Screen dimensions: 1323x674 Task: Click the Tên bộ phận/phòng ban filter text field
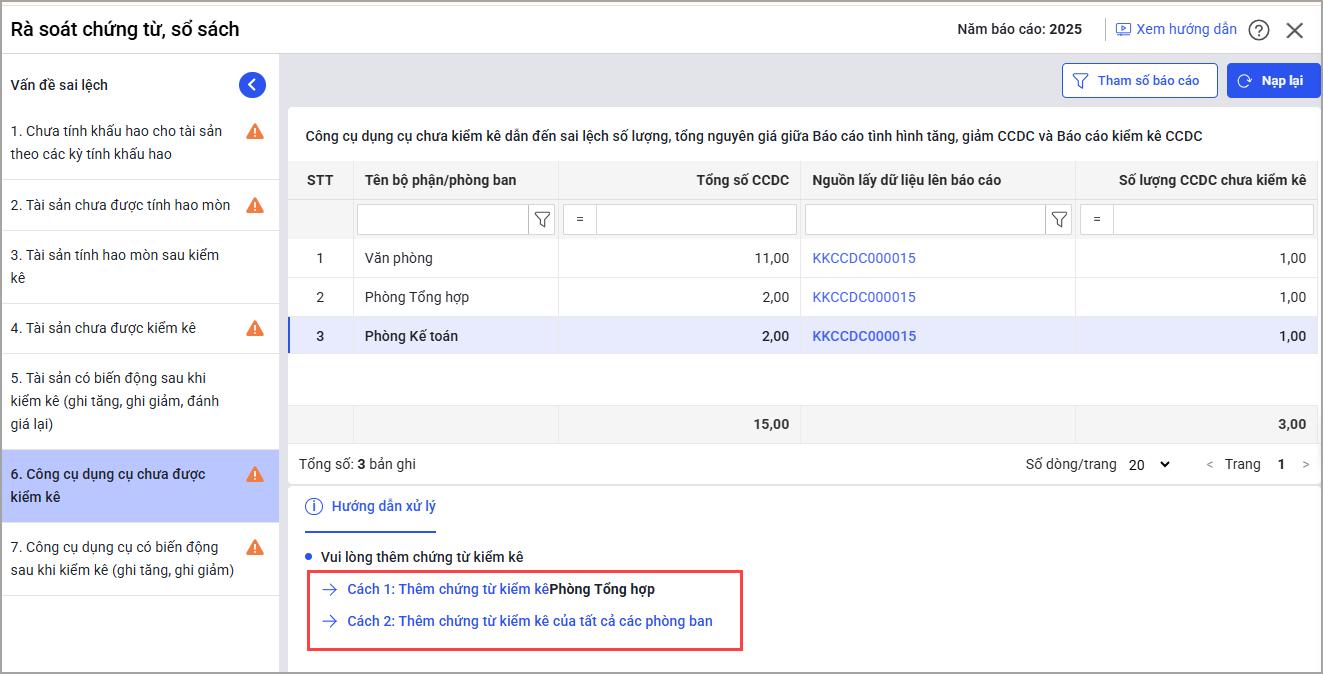pyautogui.click(x=442, y=219)
